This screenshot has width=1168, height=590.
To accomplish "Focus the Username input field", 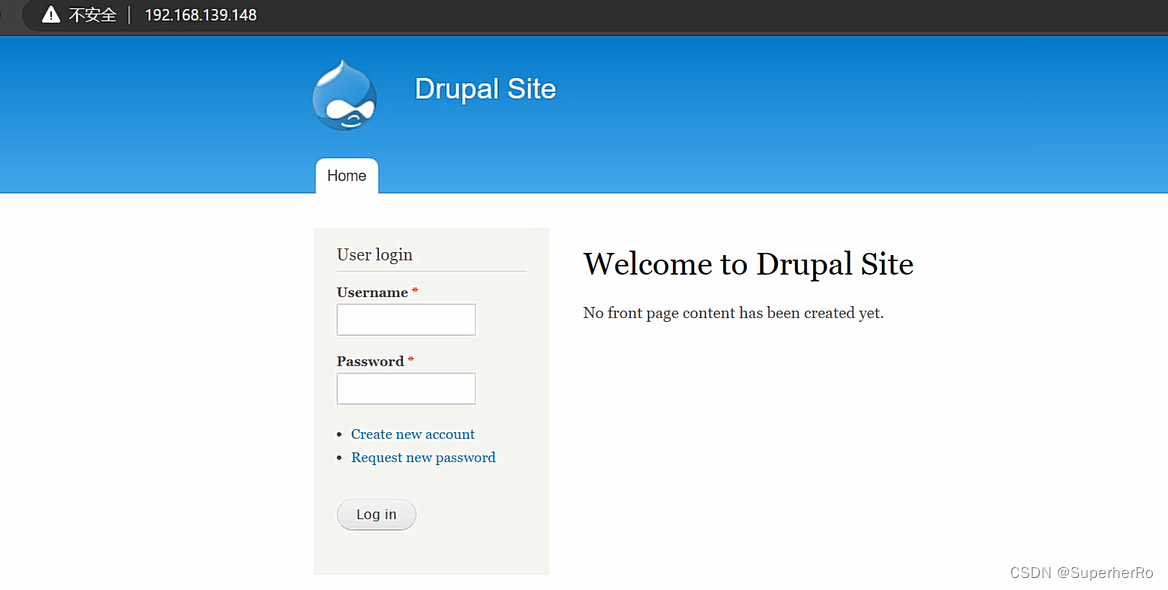I will [406, 320].
